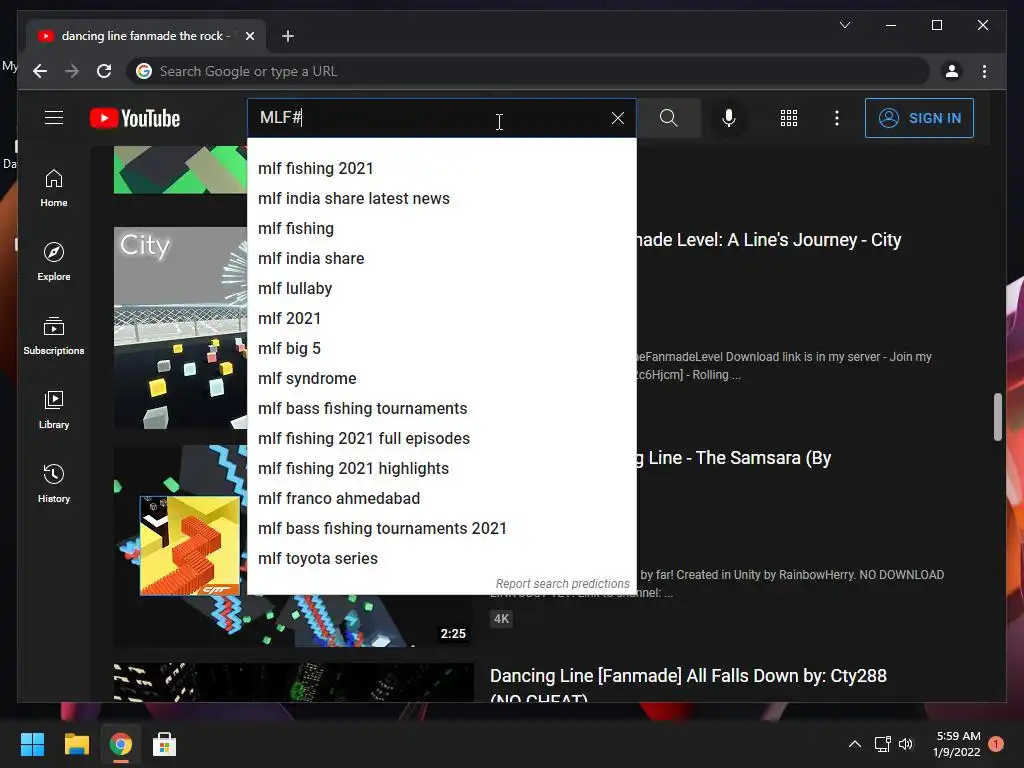Select suggestion mlf india share latest news
The image size is (1024, 768).
[x=441, y=199]
